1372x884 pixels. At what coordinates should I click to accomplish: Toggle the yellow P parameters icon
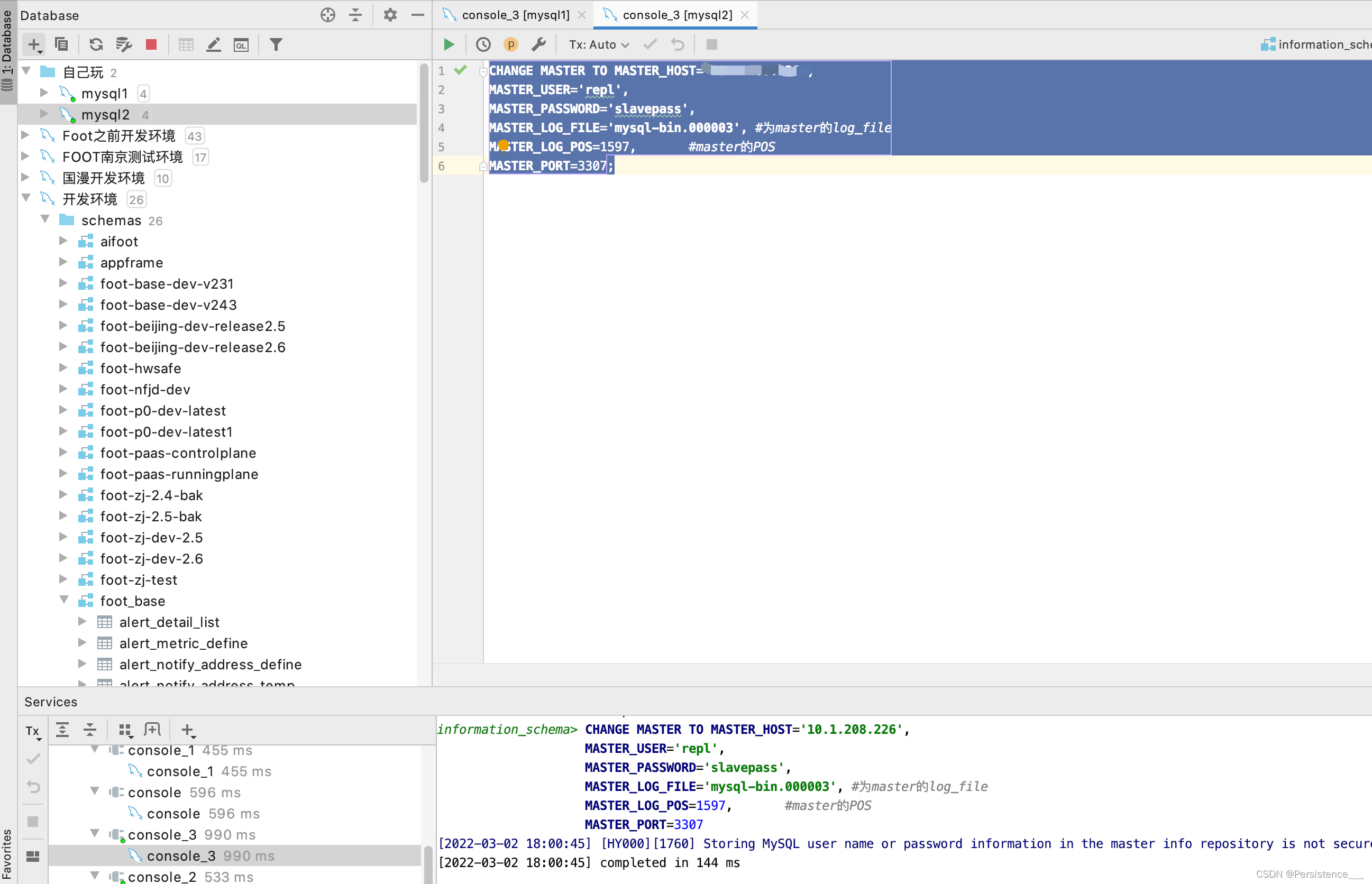(x=510, y=44)
